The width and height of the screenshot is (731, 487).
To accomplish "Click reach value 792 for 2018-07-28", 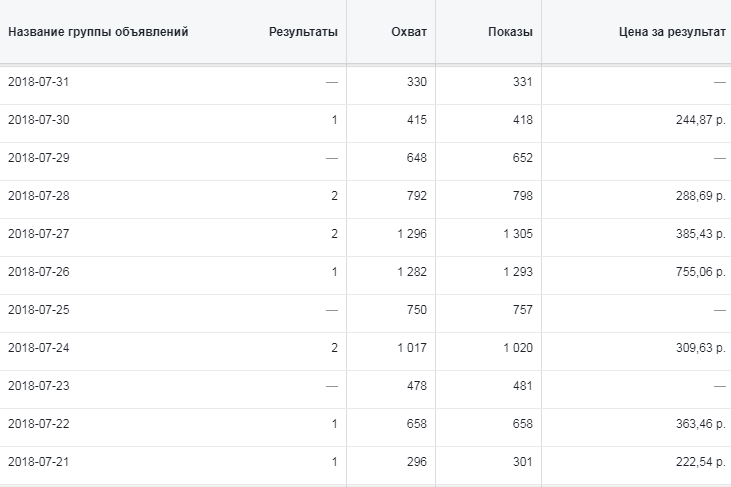I will [417, 196].
